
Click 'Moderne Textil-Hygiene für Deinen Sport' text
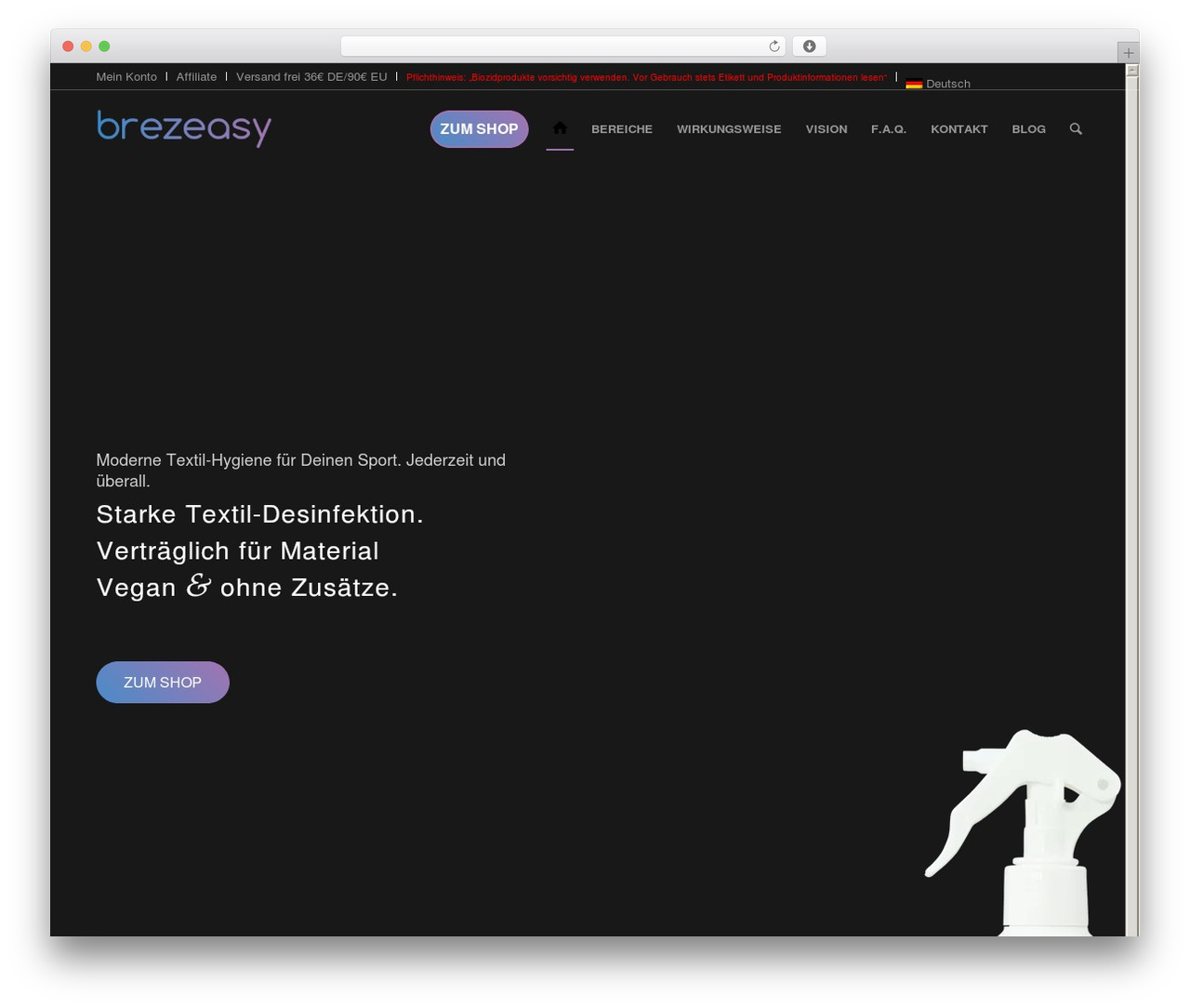pos(249,460)
